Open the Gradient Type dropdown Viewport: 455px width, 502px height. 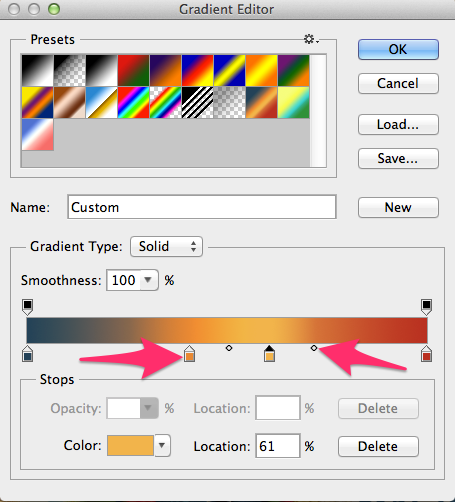[x=166, y=247]
